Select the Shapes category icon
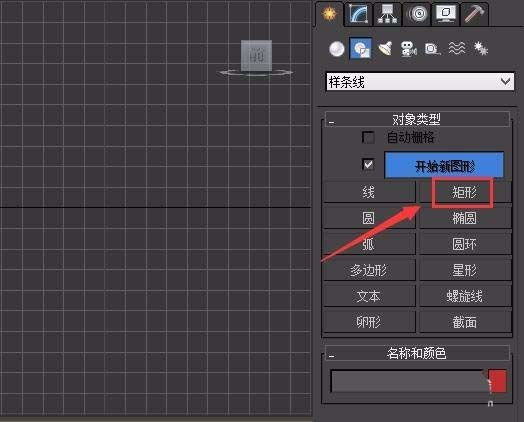524x422 pixels. (361, 49)
